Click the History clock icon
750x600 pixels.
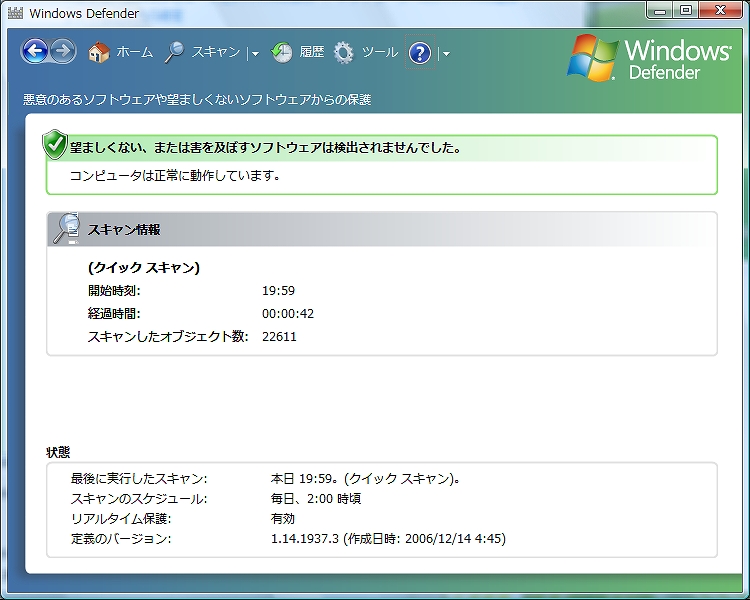pyautogui.click(x=282, y=52)
